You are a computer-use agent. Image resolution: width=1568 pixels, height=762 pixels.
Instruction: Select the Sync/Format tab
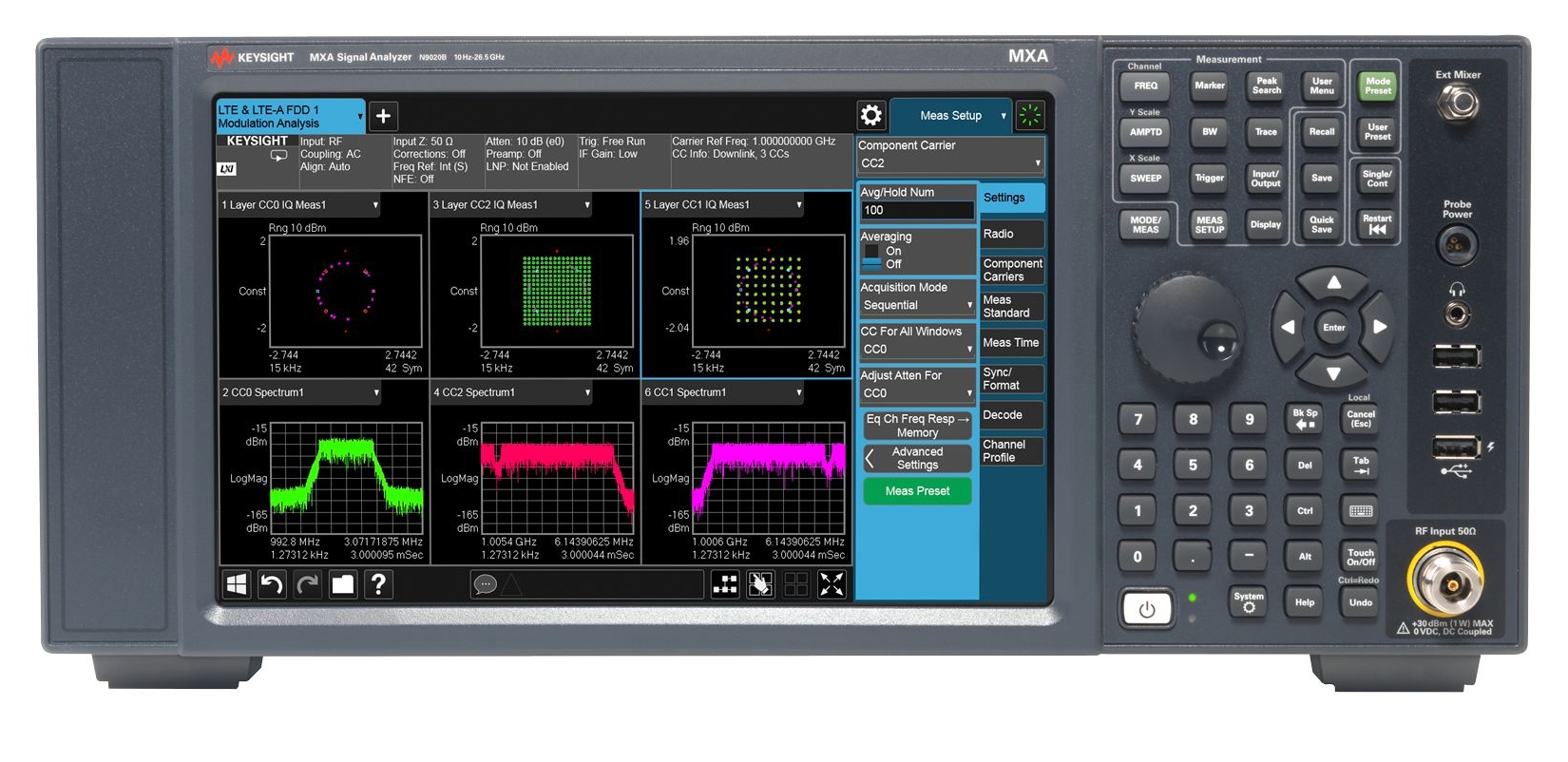click(x=1012, y=379)
